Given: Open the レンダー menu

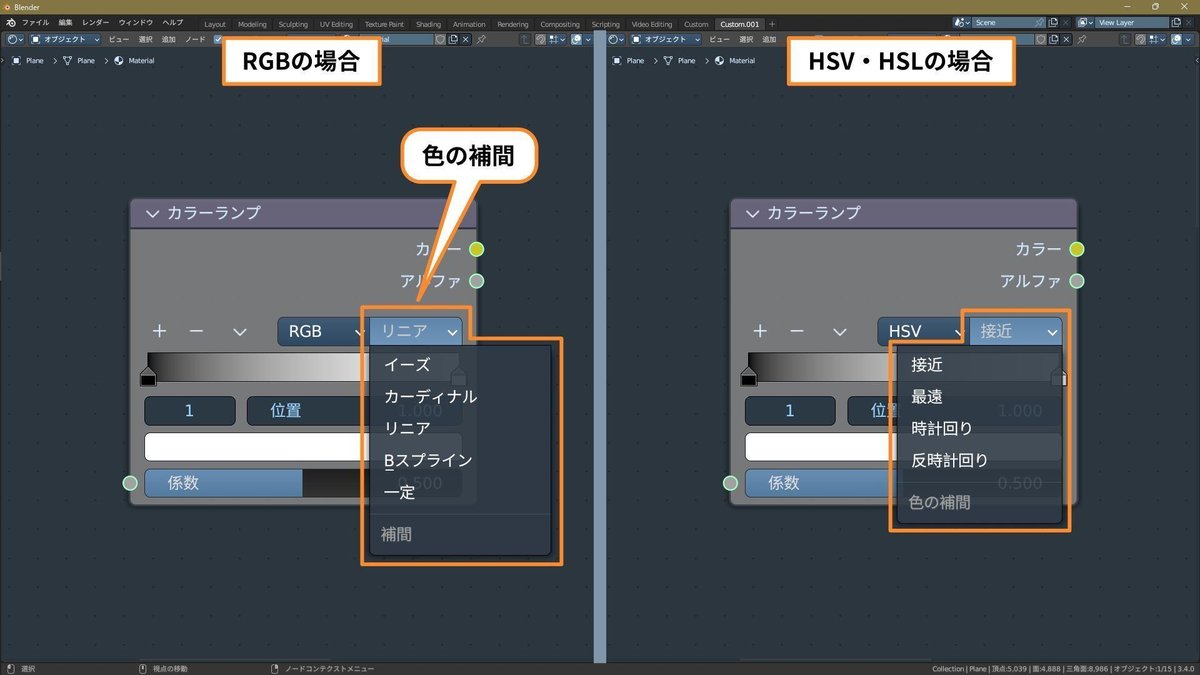Looking at the screenshot, I should coord(96,23).
